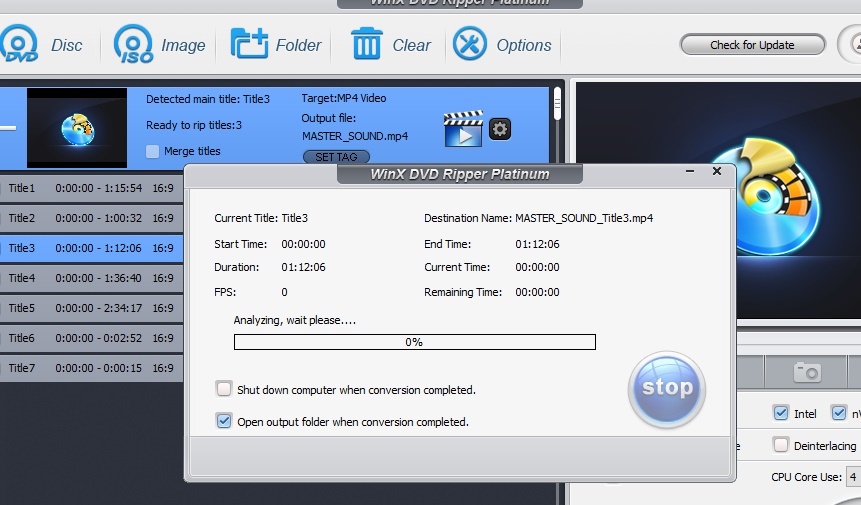Select Title4 row in the list
Screen dimensions: 861x505
(x=91, y=278)
